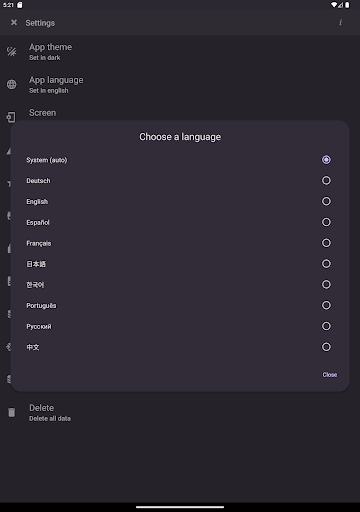Choose Español radio option
The height and width of the screenshot is (512, 360).
click(326, 222)
